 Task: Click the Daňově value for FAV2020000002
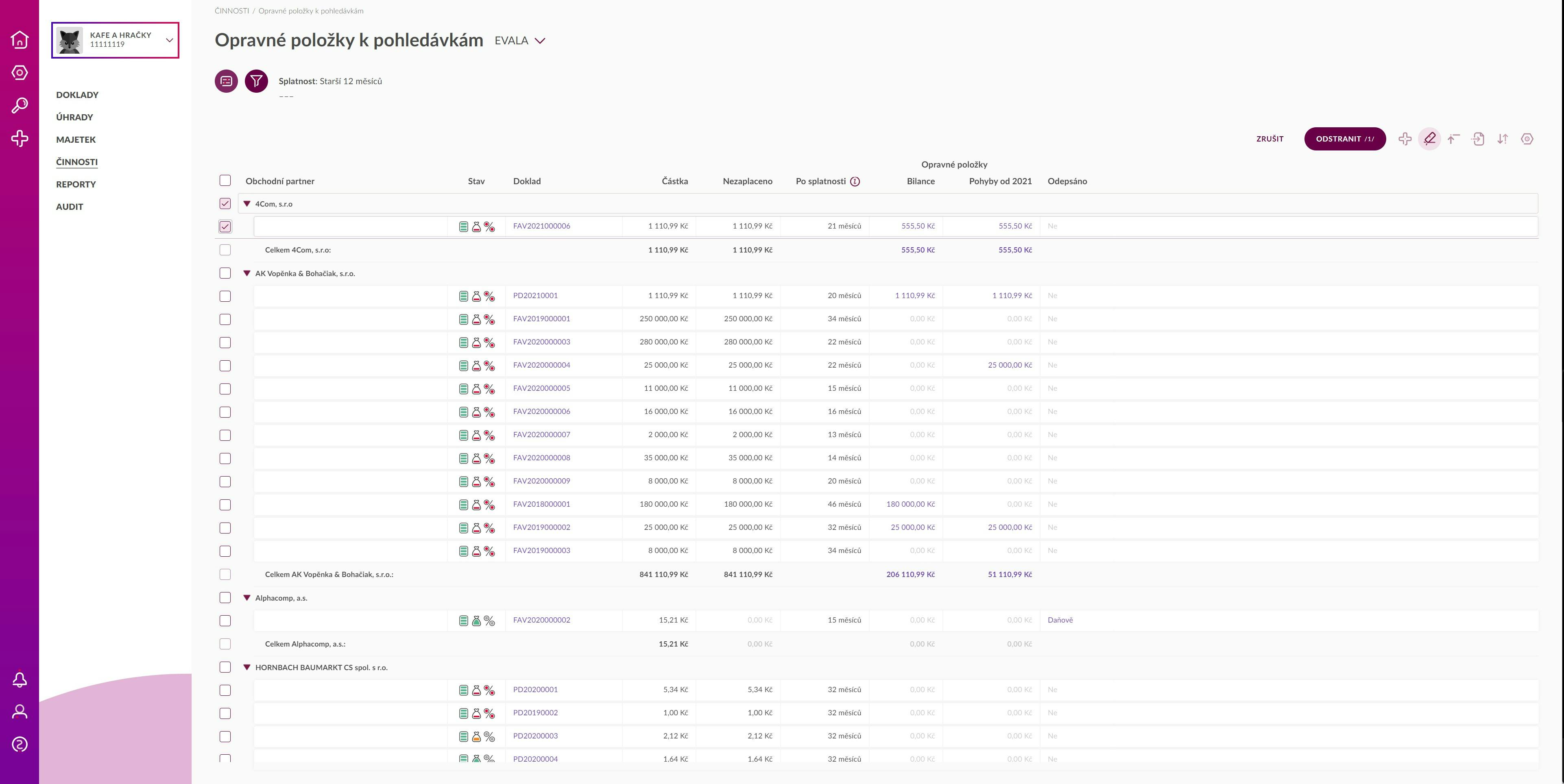(x=1060, y=620)
